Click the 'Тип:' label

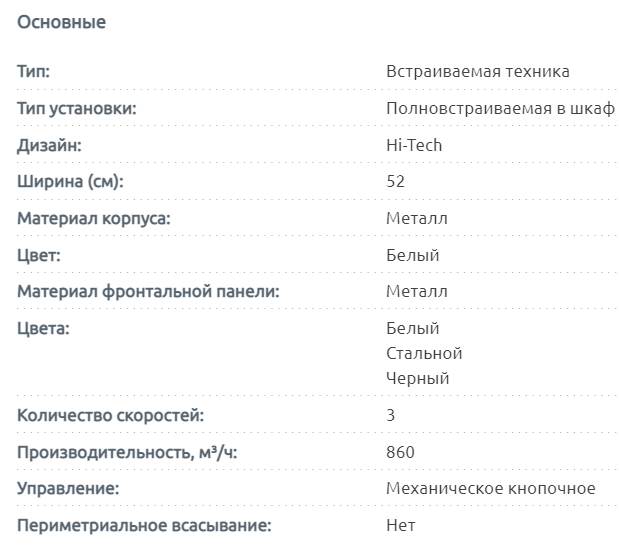click(34, 72)
